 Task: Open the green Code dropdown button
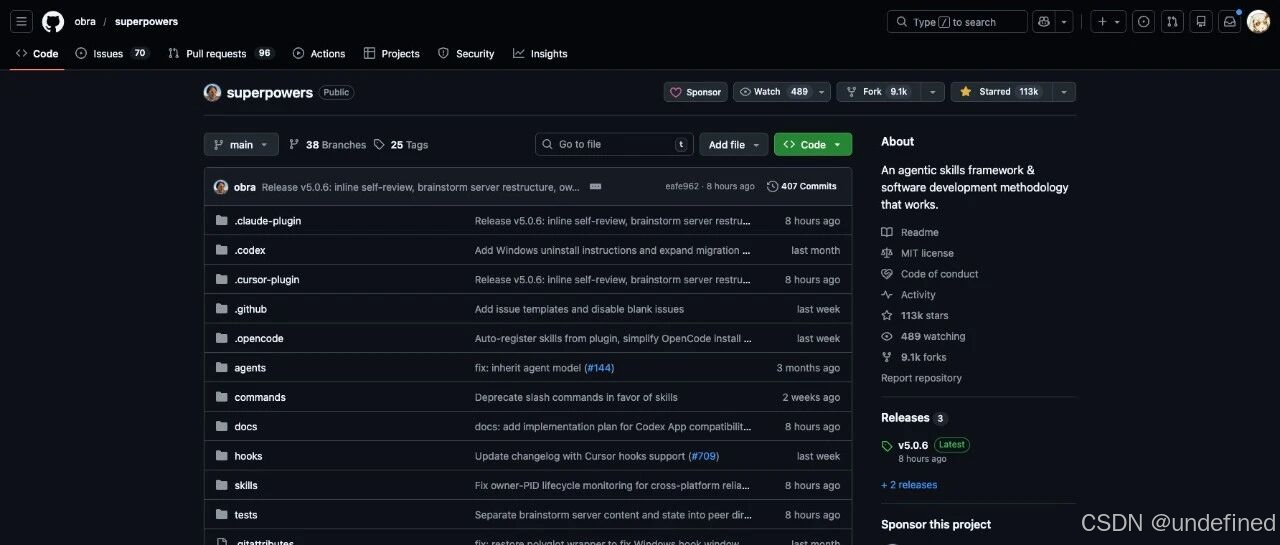(813, 145)
